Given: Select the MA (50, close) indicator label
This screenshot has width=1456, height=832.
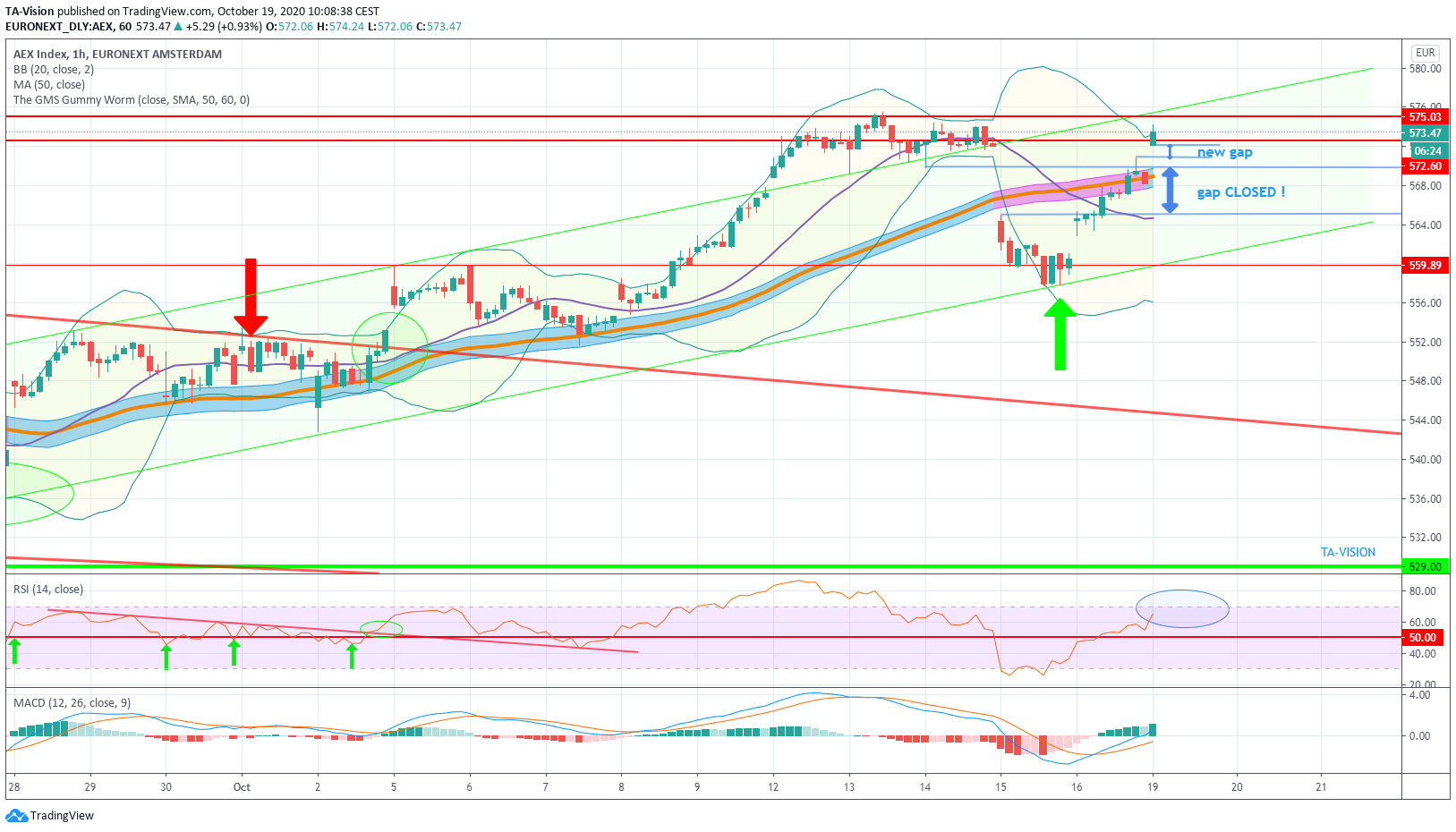Looking at the screenshot, I should click(x=49, y=84).
